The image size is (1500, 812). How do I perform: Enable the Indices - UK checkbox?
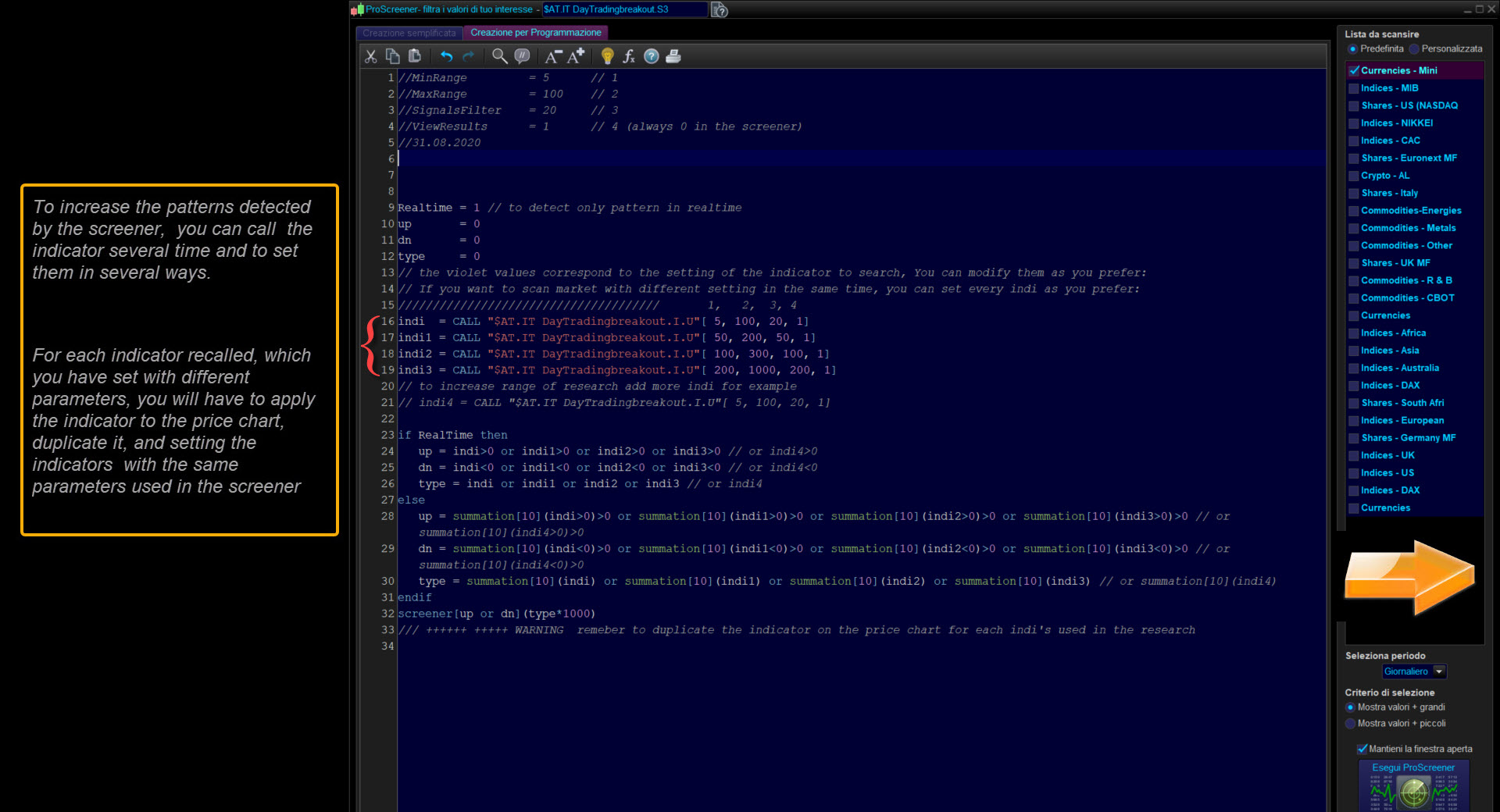click(1354, 455)
